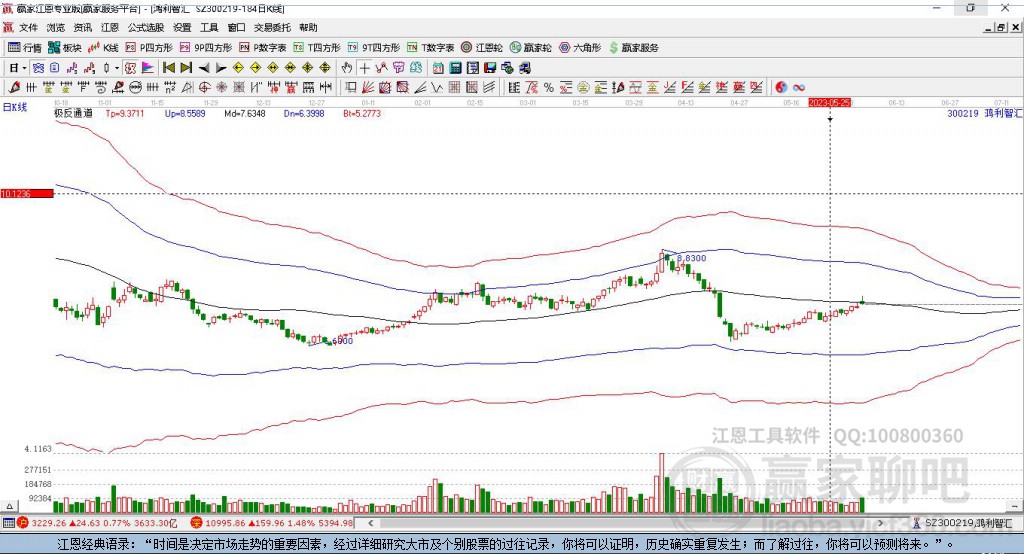Open the T四方形 tool
The width and height of the screenshot is (1024, 554).
pos(317,48)
